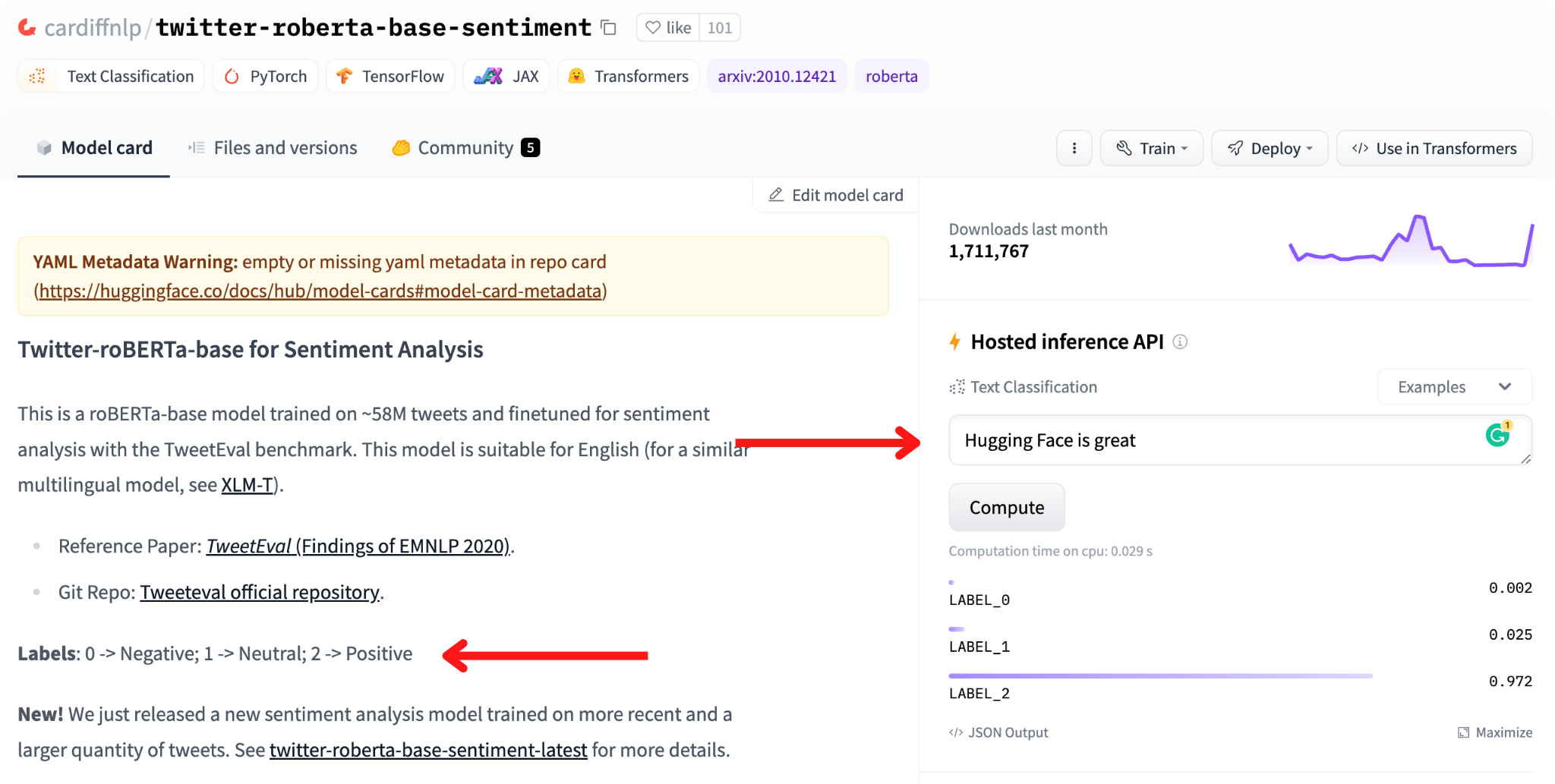Click the 1,711,767 downloads count
The width and height of the screenshot is (1555, 784).
[989, 251]
